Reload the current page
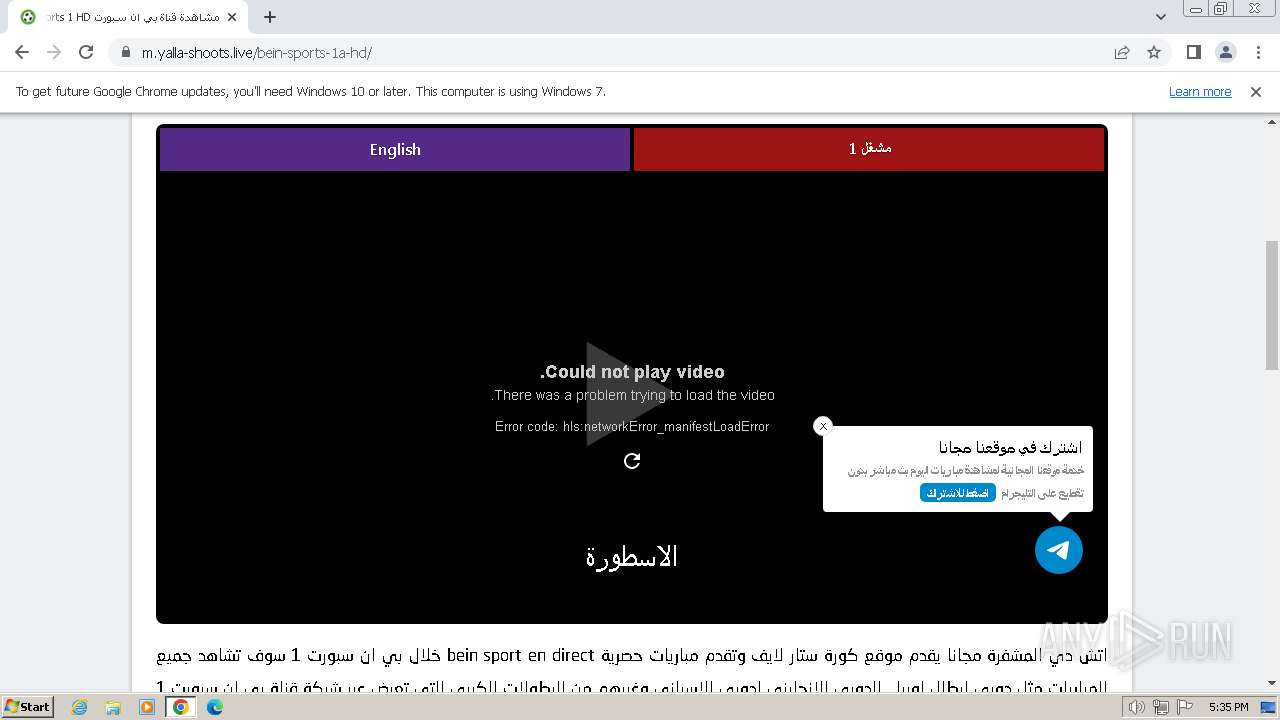The height and width of the screenshot is (720, 1280). pyautogui.click(x=86, y=52)
